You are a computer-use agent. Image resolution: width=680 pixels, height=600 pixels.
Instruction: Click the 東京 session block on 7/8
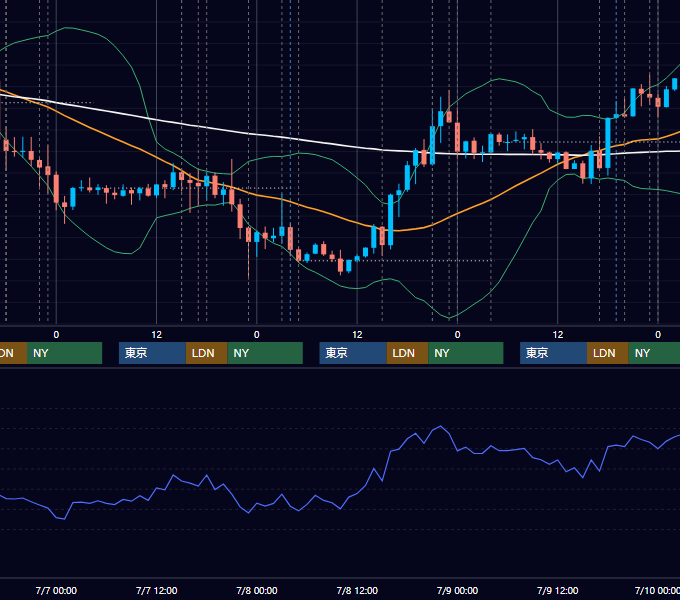tap(353, 353)
